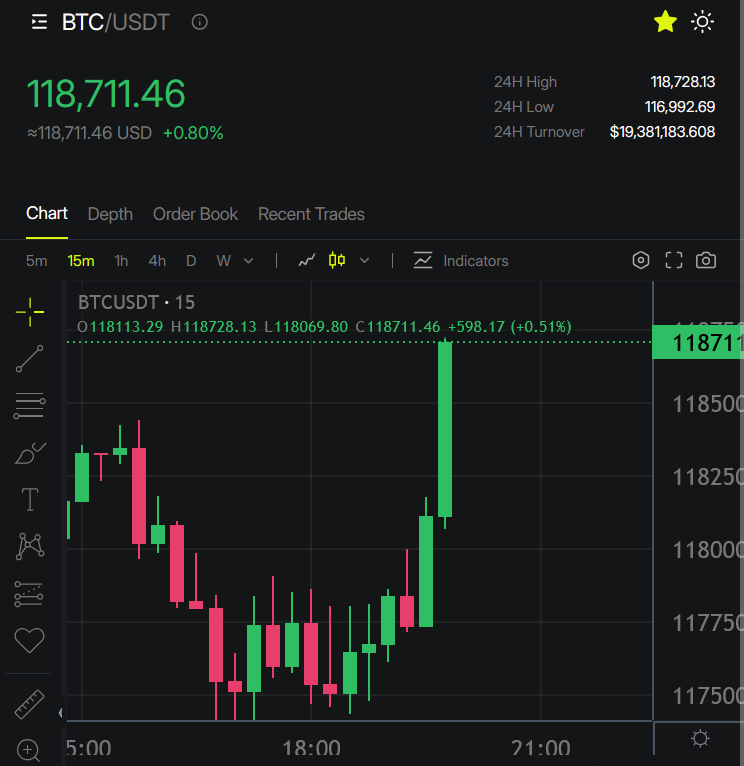Image resolution: width=744 pixels, height=766 pixels.
Task: Collapse the drawing toolbar arrow
Action: click(61, 713)
